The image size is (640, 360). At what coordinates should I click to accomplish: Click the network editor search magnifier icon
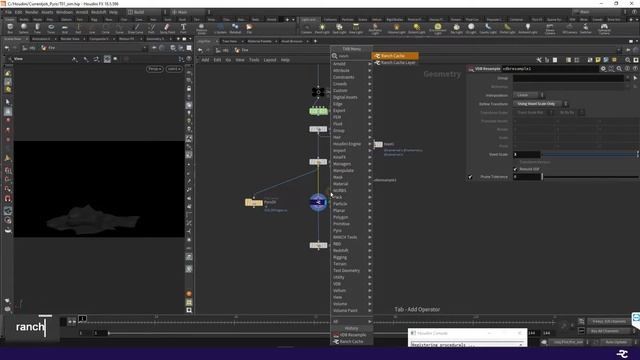pyautogui.click(x=628, y=60)
